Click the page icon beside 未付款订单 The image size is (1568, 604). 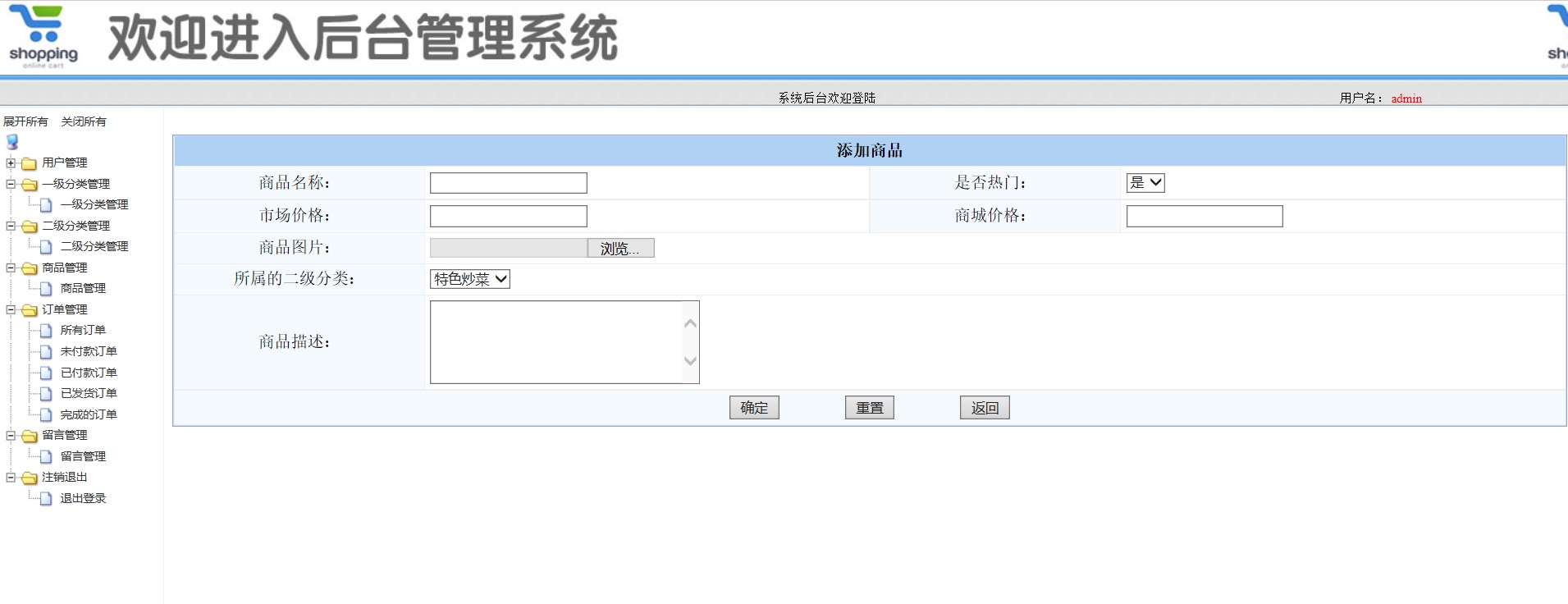[46, 352]
